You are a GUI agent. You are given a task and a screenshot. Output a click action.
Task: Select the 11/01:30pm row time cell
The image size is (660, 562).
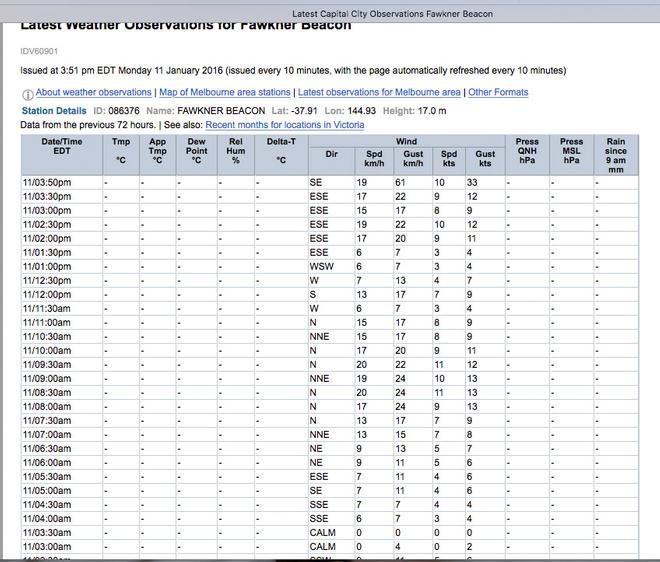pos(61,253)
